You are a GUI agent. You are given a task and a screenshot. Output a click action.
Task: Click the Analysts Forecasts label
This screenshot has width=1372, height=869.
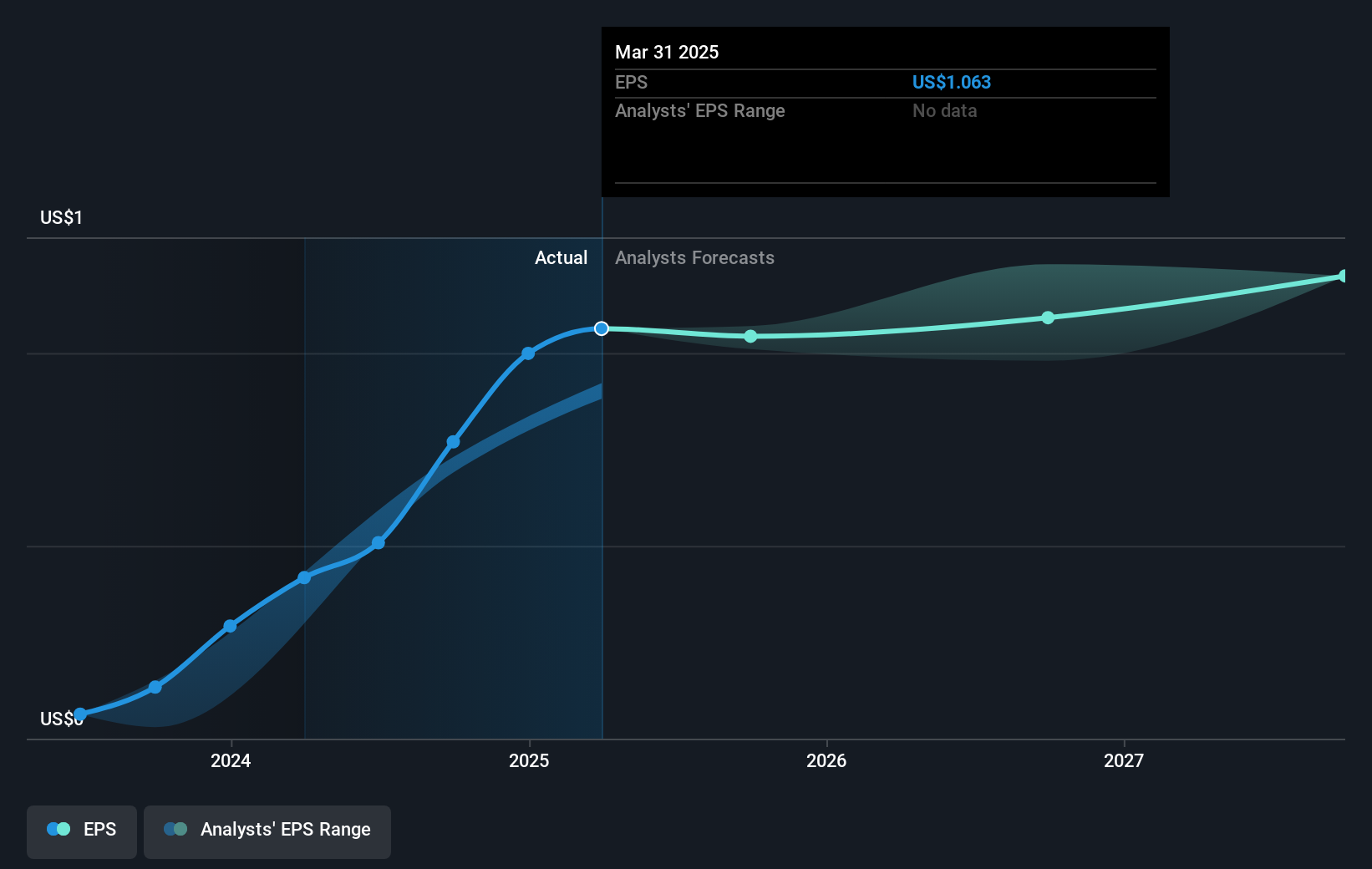[694, 257]
